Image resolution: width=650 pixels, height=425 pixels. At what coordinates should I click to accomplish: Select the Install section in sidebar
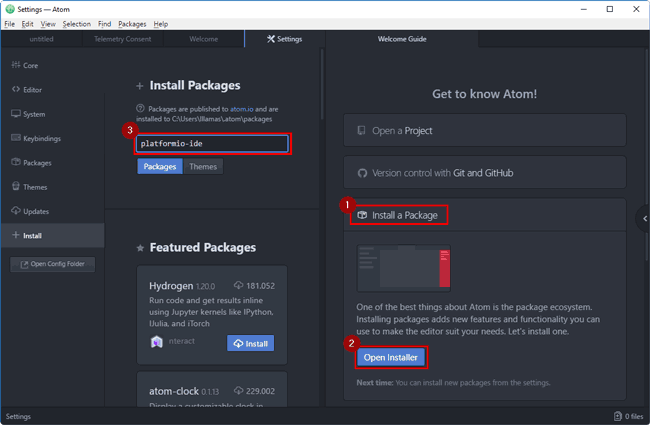pyautogui.click(x=52, y=236)
